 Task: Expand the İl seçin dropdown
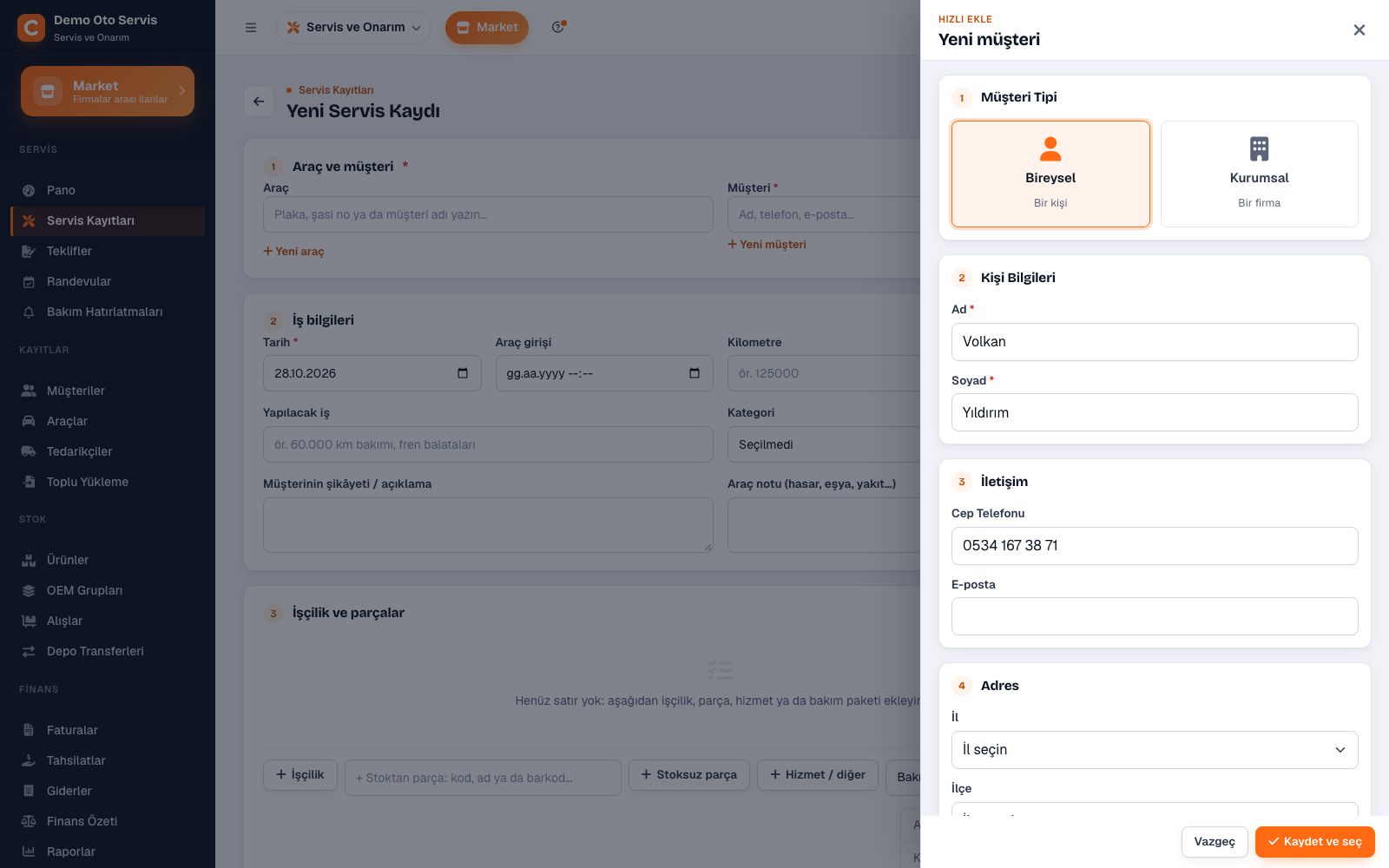(1155, 750)
